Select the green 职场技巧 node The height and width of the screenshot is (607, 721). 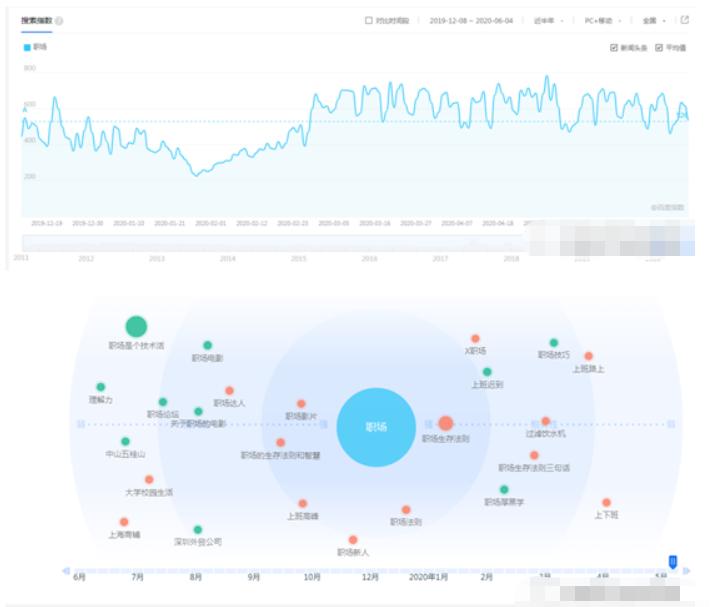click(x=554, y=343)
